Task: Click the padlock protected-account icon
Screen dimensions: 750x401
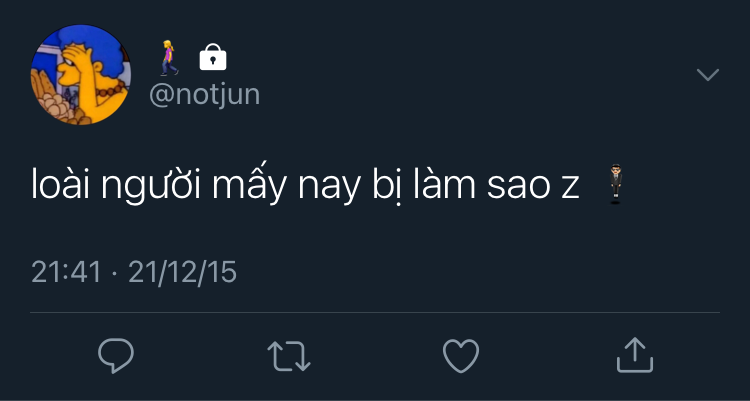Action: 213,58
